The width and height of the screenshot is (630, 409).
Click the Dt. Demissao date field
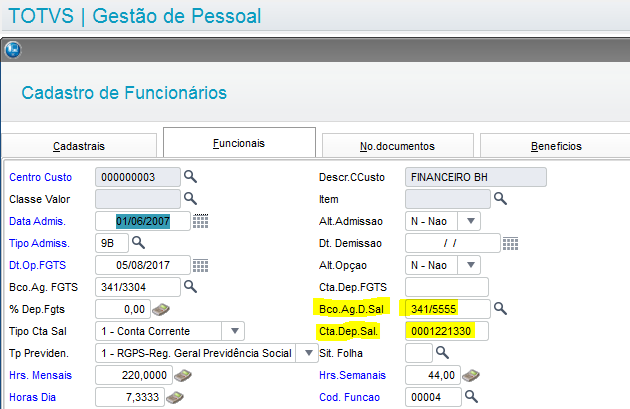(452, 243)
